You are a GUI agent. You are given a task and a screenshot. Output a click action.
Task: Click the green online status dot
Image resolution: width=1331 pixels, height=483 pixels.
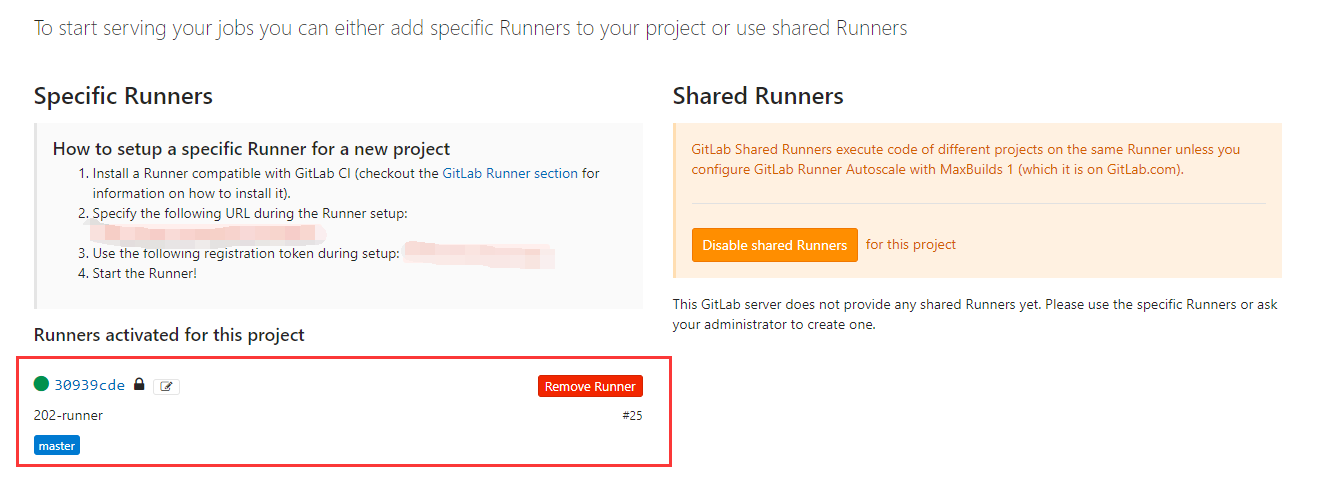tap(41, 384)
